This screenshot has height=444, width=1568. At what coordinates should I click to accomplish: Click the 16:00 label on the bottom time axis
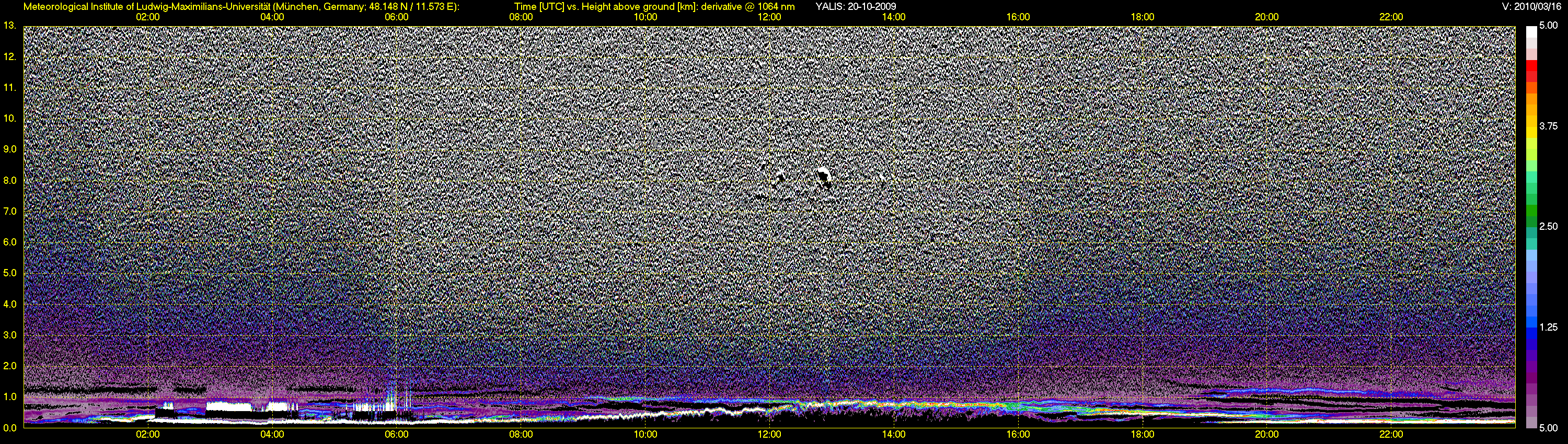pos(1018,434)
